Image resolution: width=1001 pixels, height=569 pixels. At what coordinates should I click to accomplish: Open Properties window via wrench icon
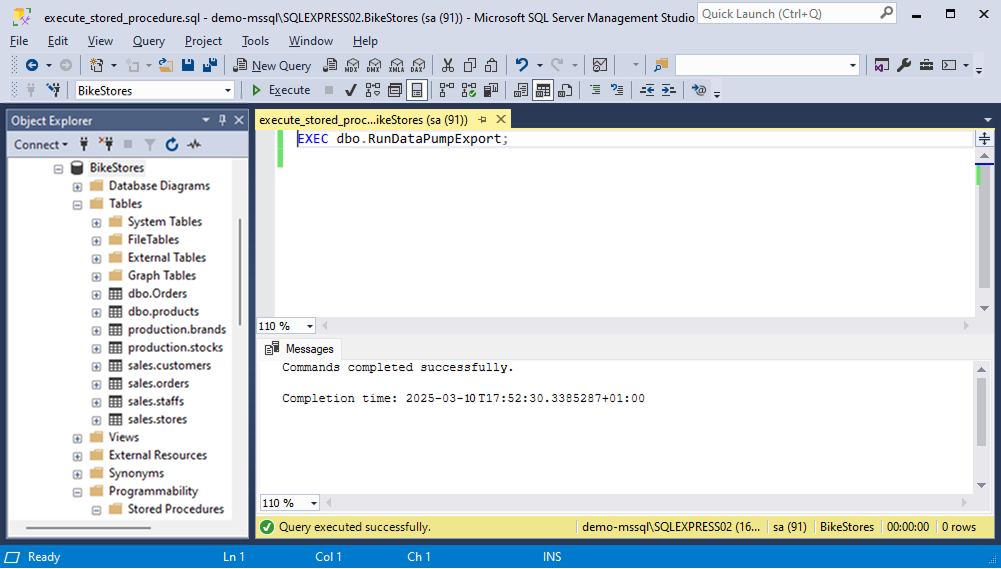point(904,65)
